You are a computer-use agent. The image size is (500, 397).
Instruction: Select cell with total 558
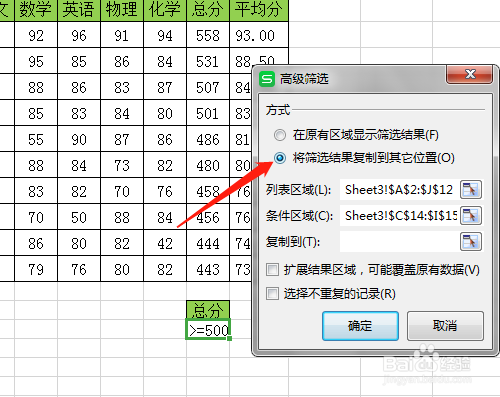(x=208, y=35)
